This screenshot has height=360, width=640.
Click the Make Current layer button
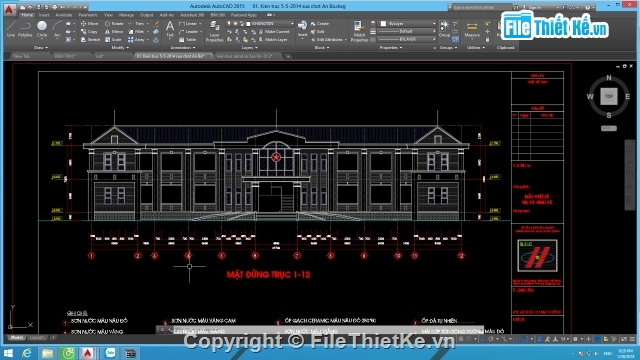tap(274, 31)
